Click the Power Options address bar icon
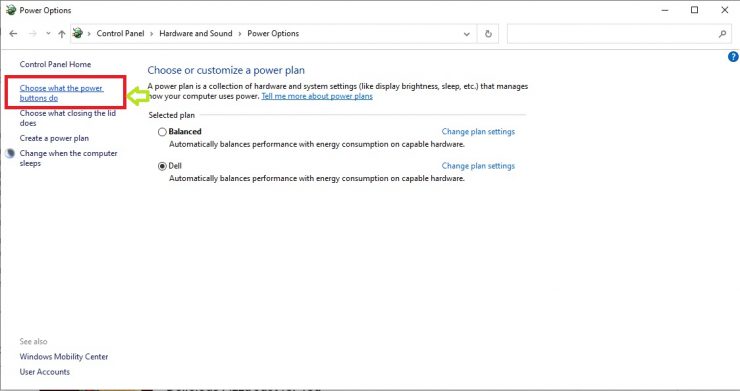 [x=78, y=33]
